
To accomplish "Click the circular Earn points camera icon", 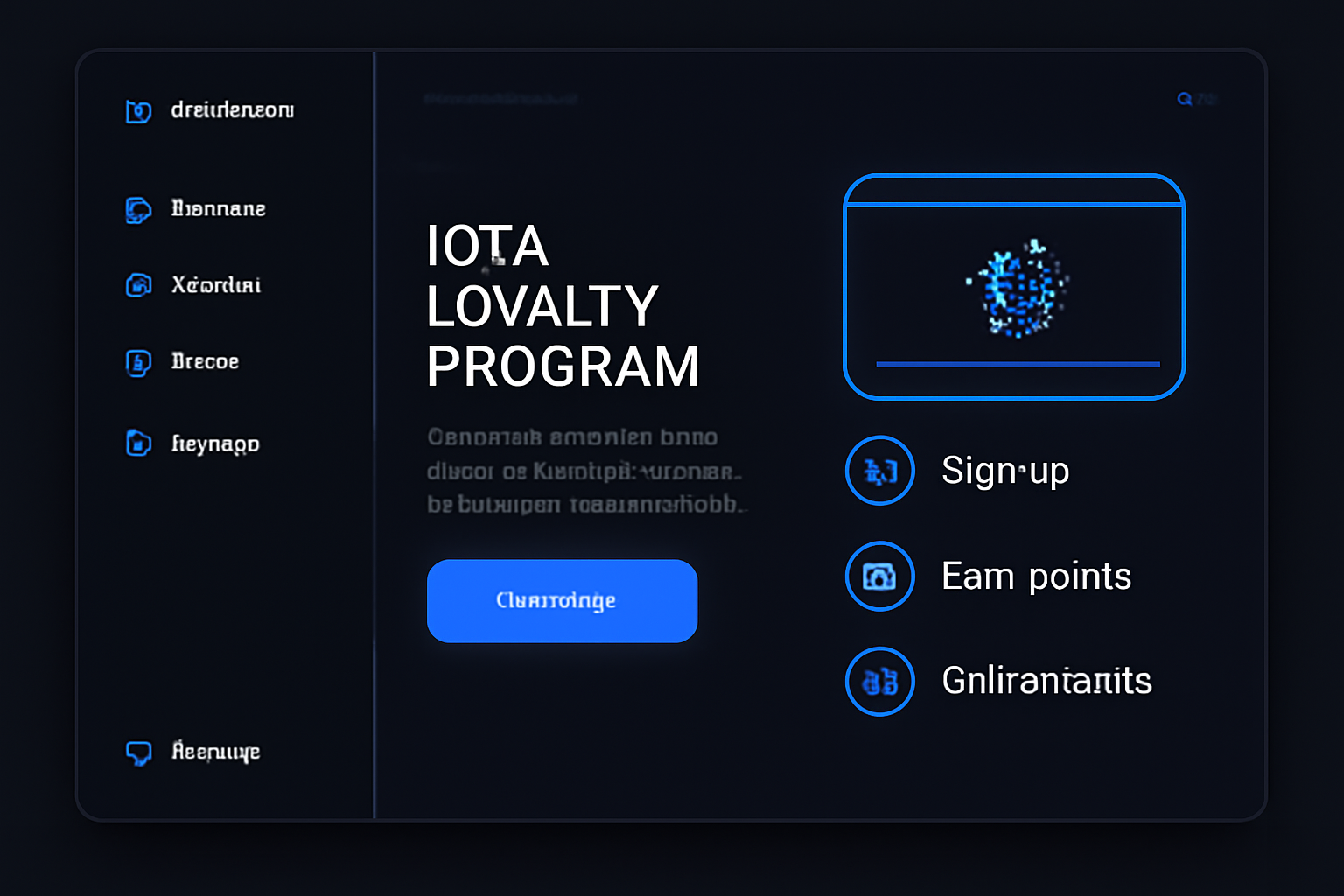I will (x=879, y=576).
